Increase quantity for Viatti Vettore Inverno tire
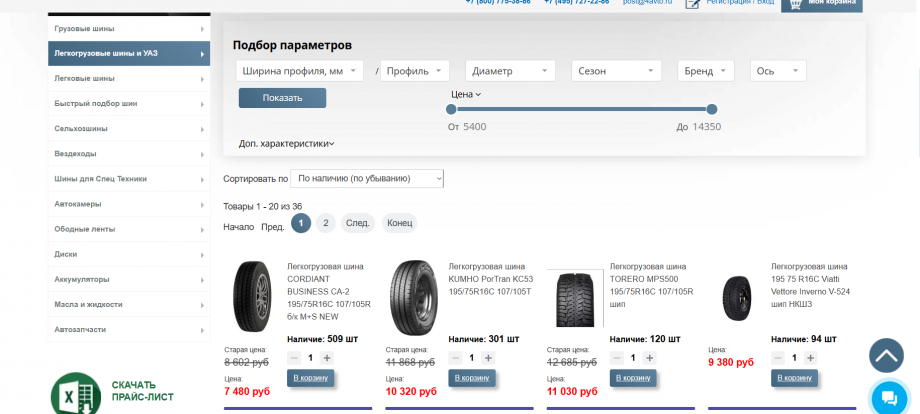Viewport: 920px width, 414px height. tap(811, 358)
